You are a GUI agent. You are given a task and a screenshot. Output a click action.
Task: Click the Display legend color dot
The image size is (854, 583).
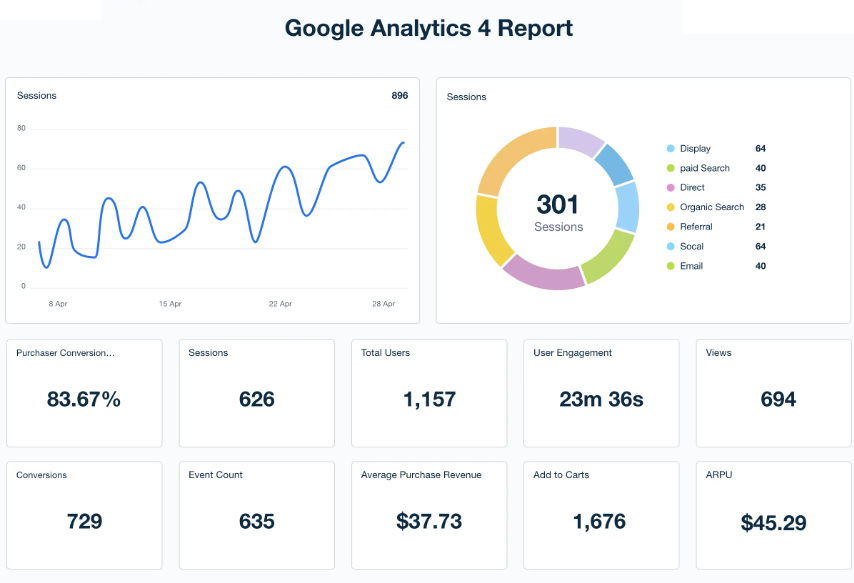670,149
